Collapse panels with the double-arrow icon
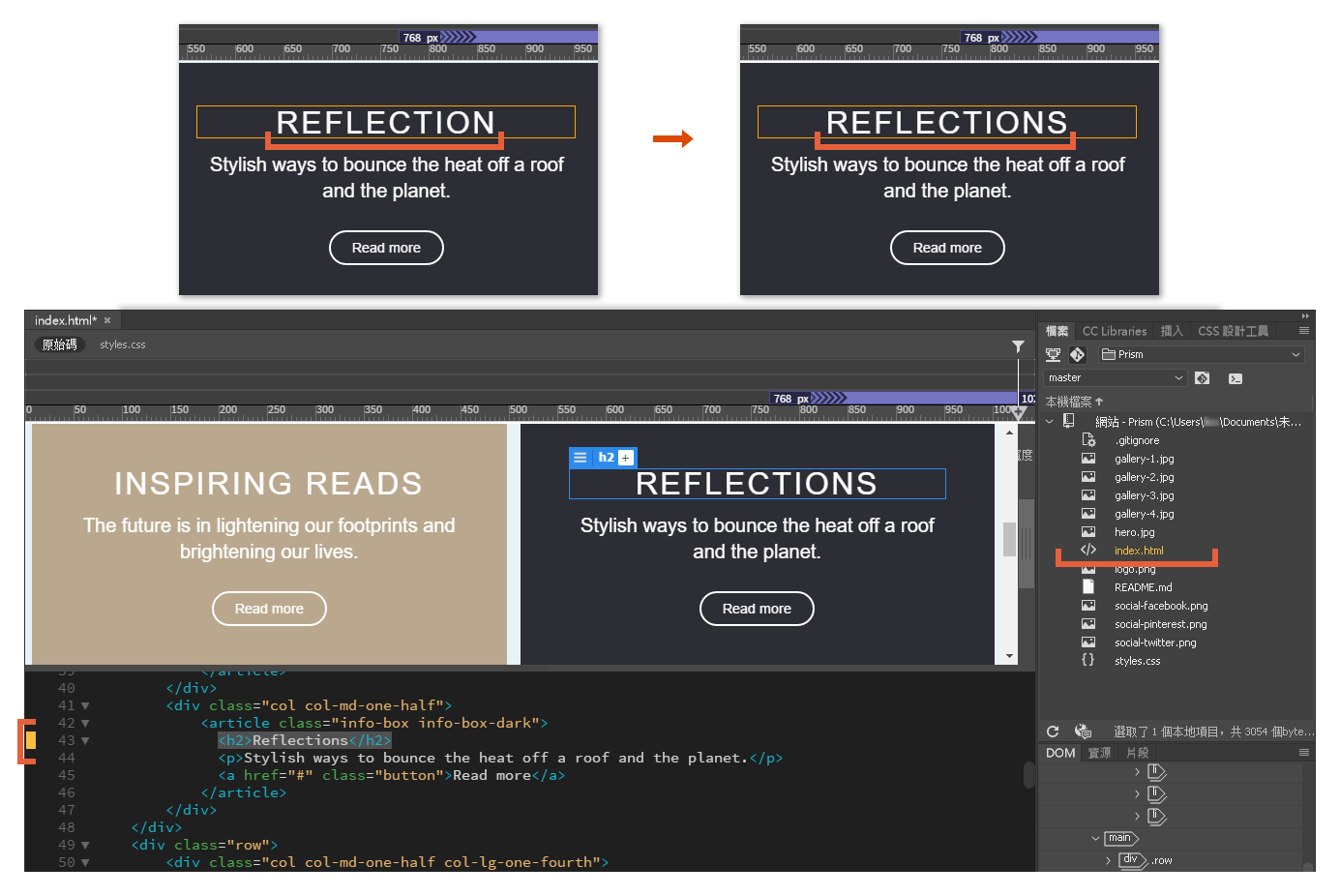This screenshot has height=896, width=1340. click(1305, 316)
